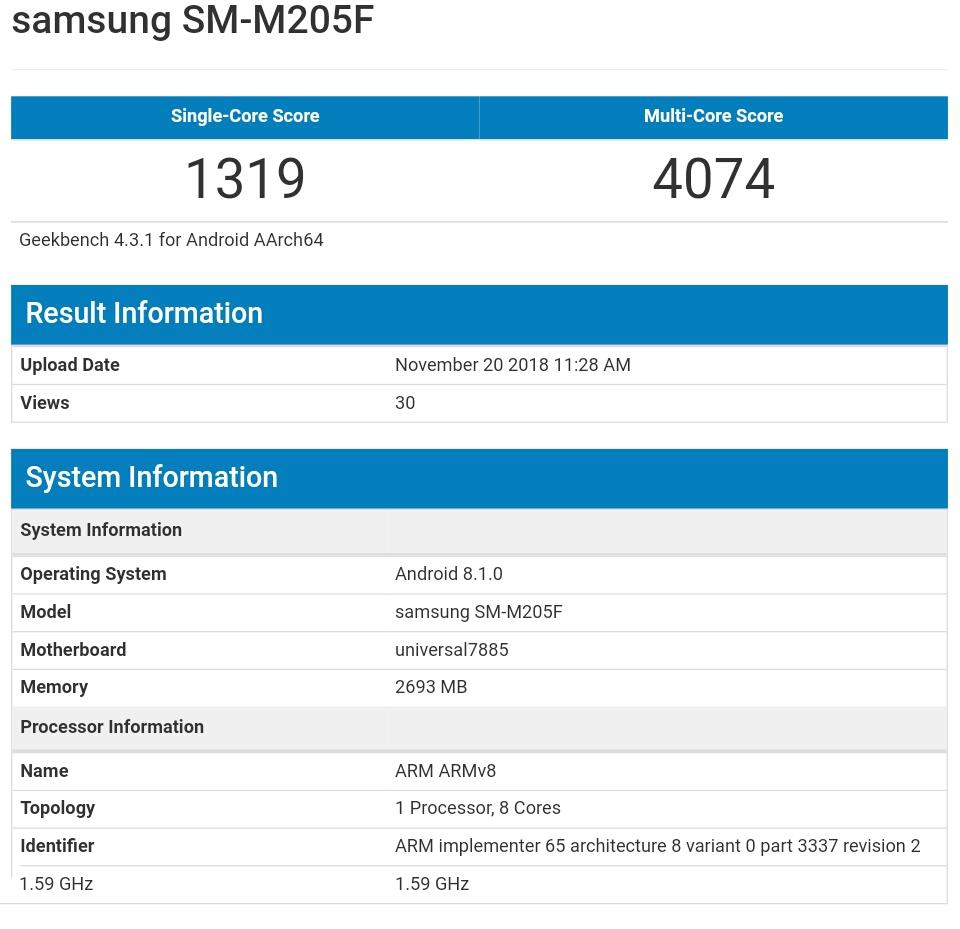Select the Single-Core Score header

(244, 116)
